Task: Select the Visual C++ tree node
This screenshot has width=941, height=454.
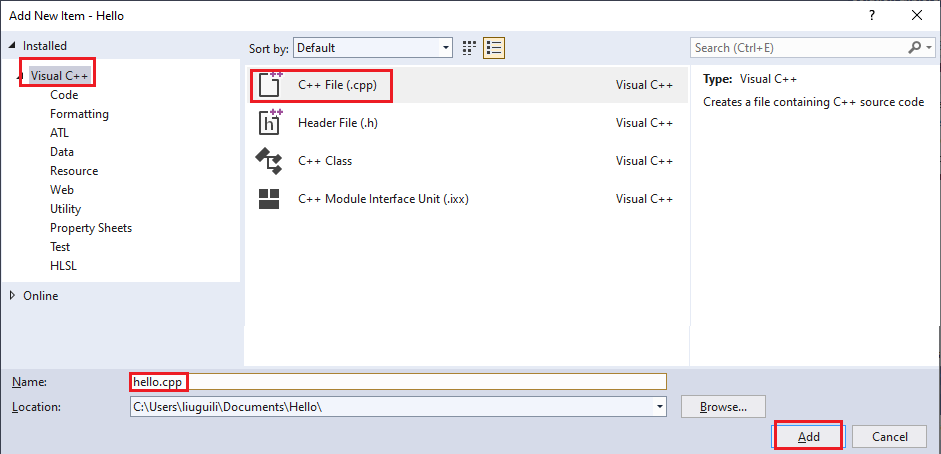Action: (x=59, y=76)
